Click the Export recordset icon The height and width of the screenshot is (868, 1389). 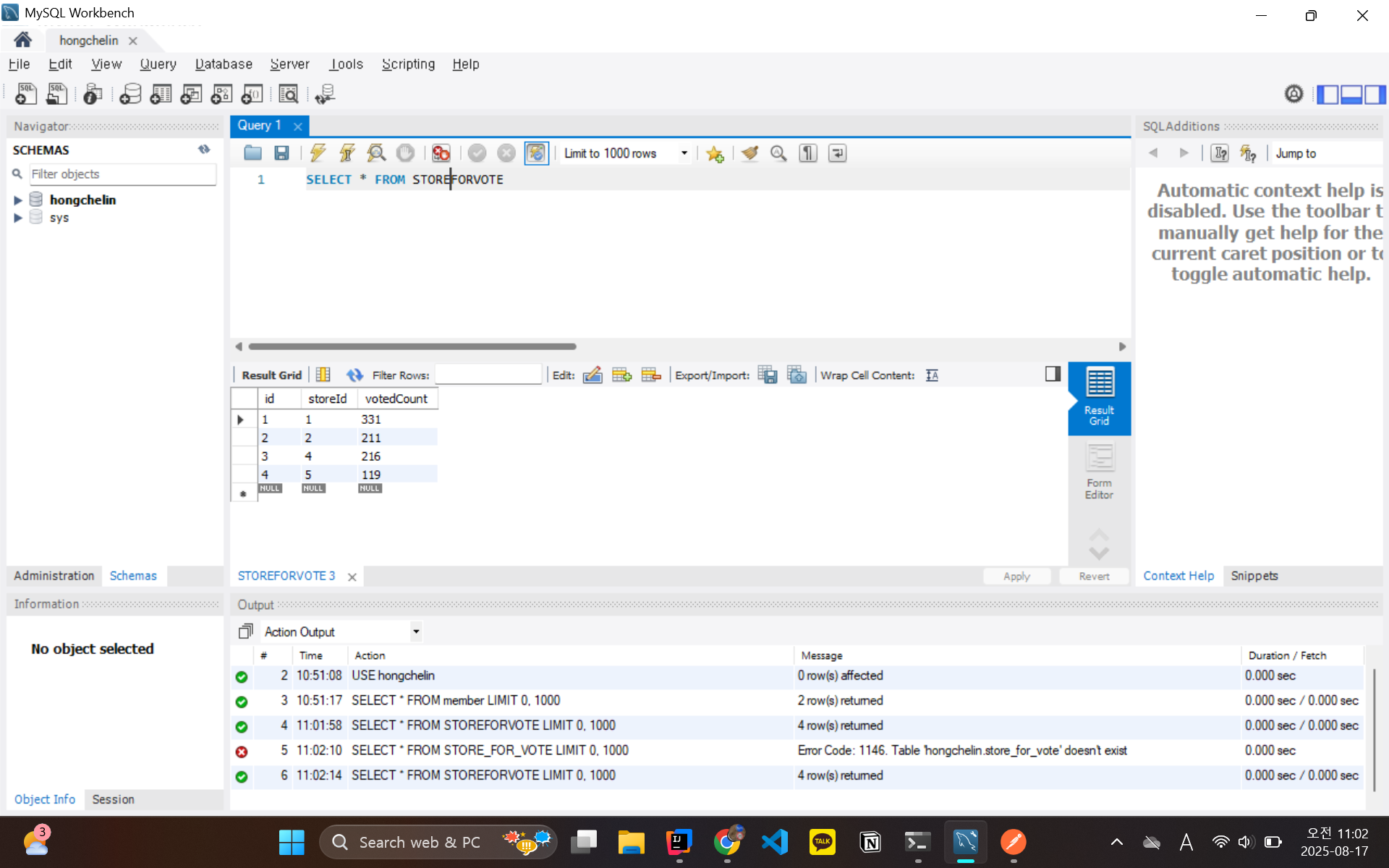(767, 375)
